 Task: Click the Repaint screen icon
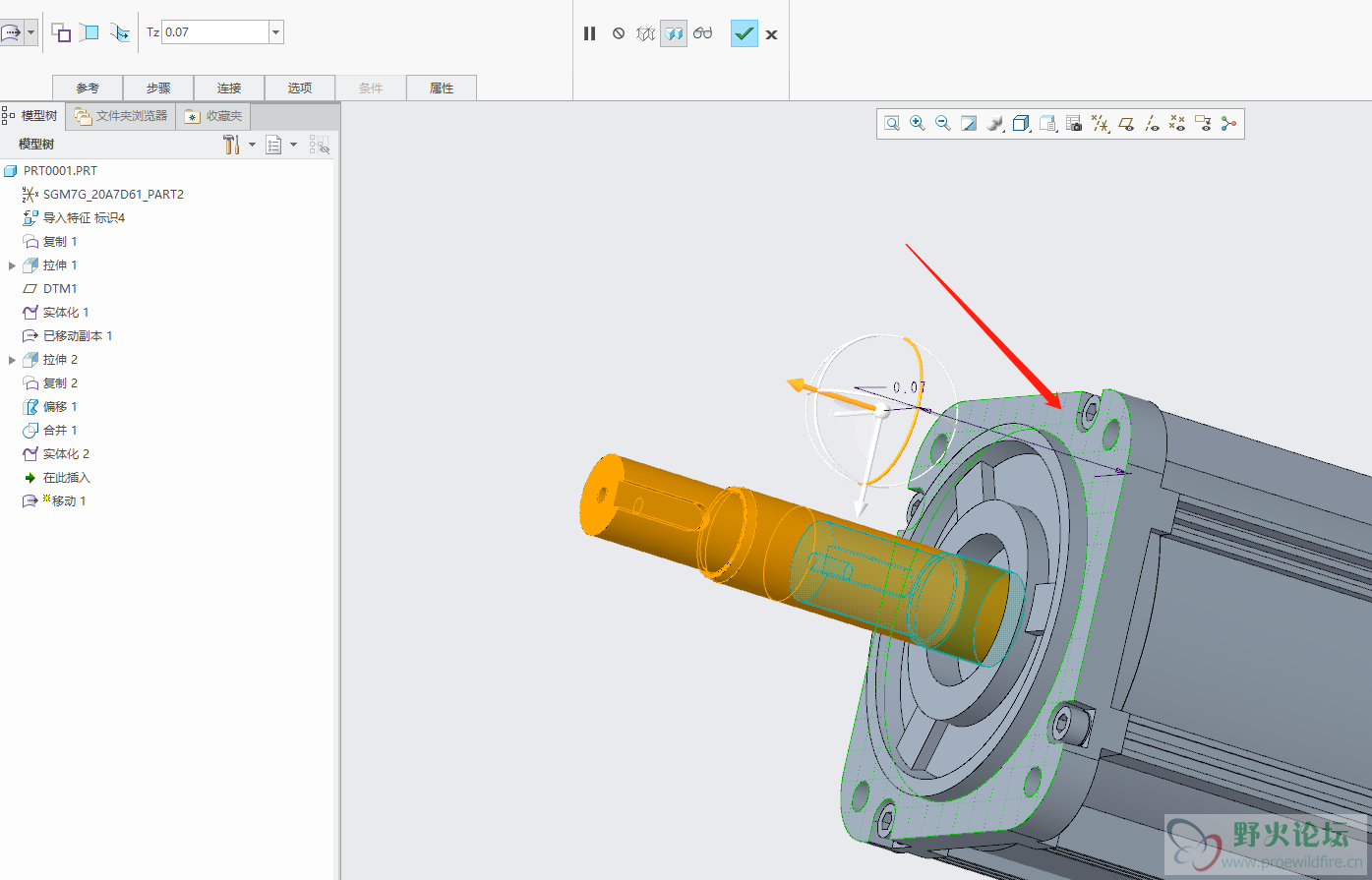tap(969, 123)
